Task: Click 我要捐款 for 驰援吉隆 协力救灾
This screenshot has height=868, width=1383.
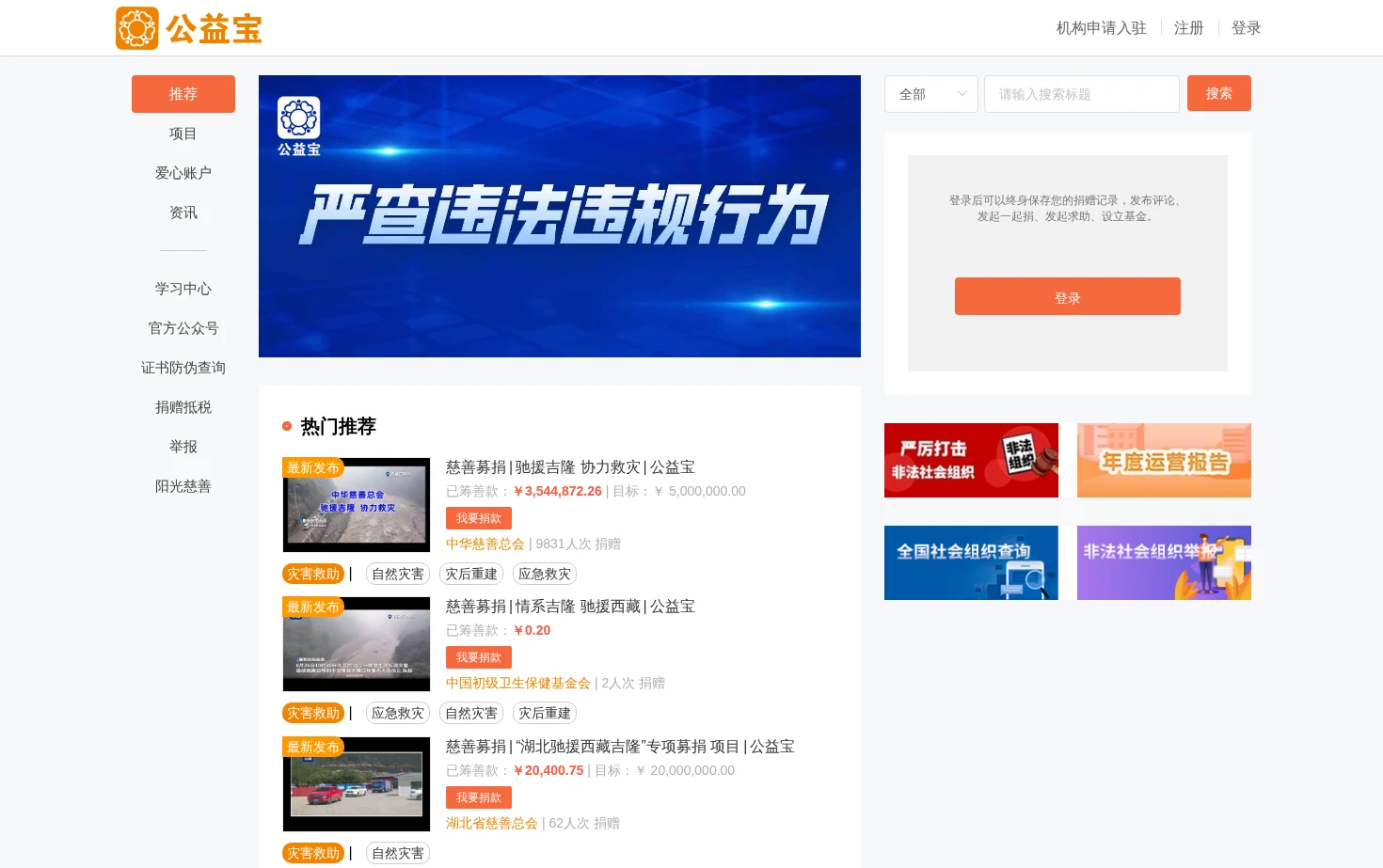Action: click(x=479, y=518)
